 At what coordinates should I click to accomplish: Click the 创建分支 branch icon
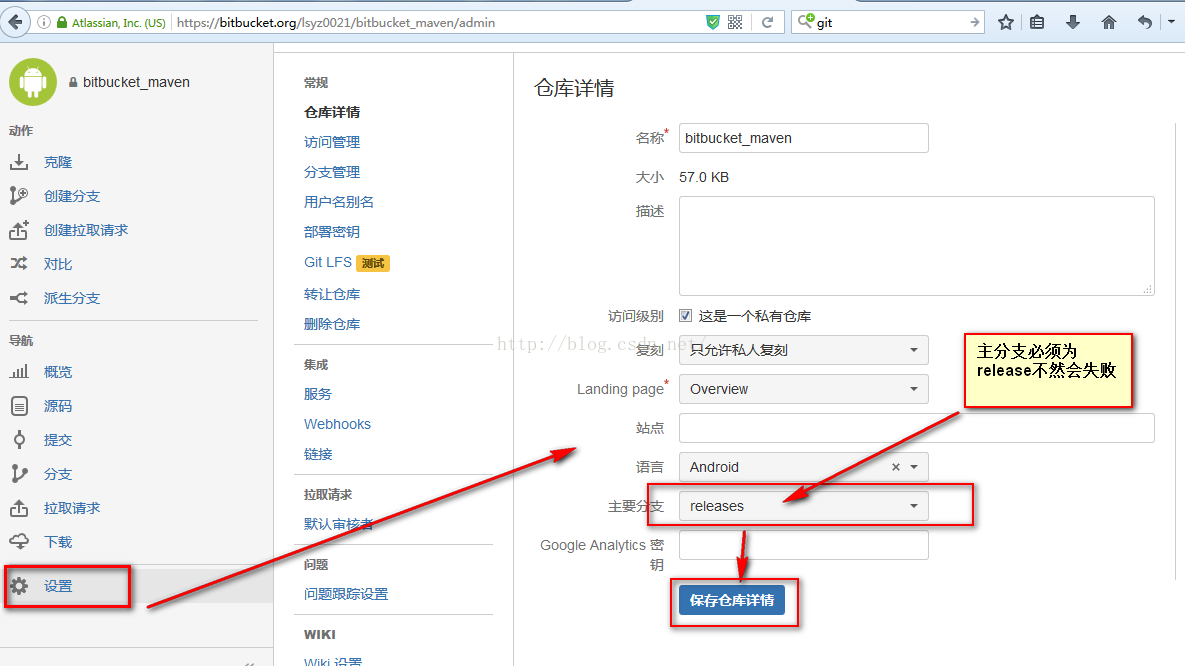(x=19, y=196)
